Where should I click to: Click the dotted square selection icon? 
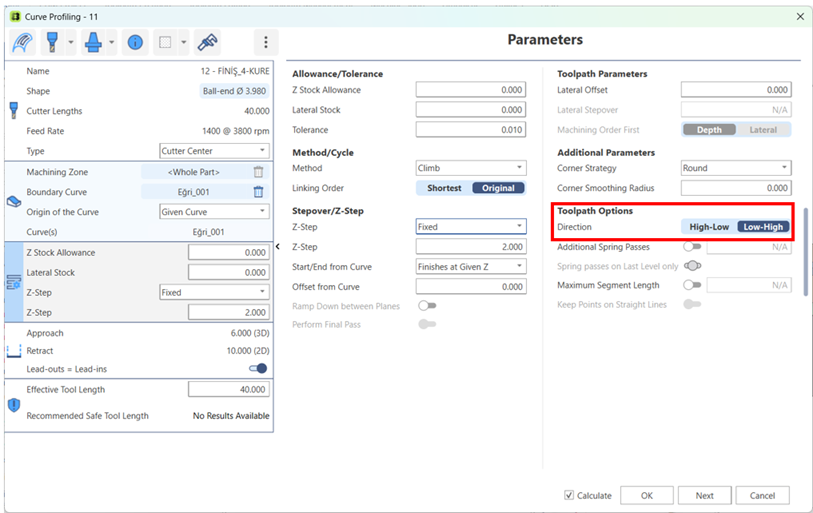165,42
